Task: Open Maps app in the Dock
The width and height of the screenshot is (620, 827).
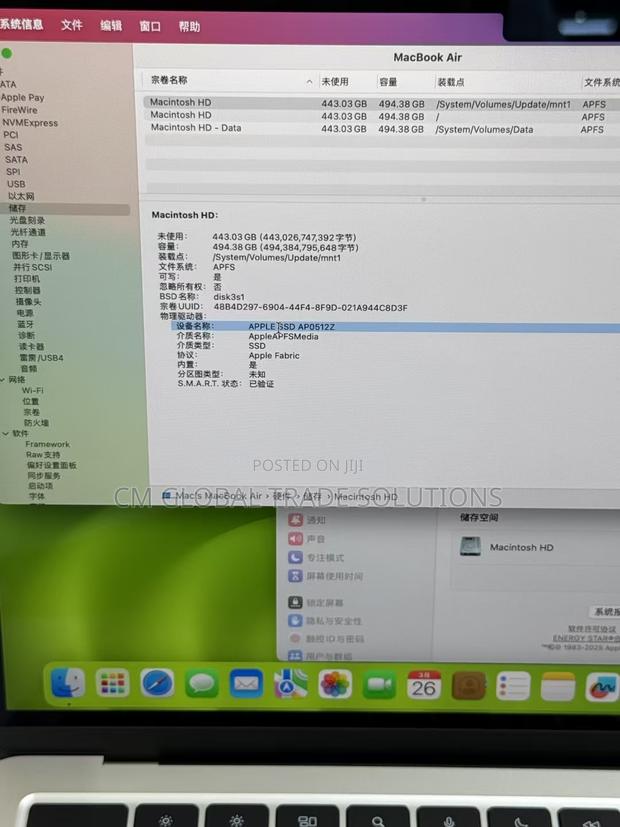Action: [x=290, y=684]
